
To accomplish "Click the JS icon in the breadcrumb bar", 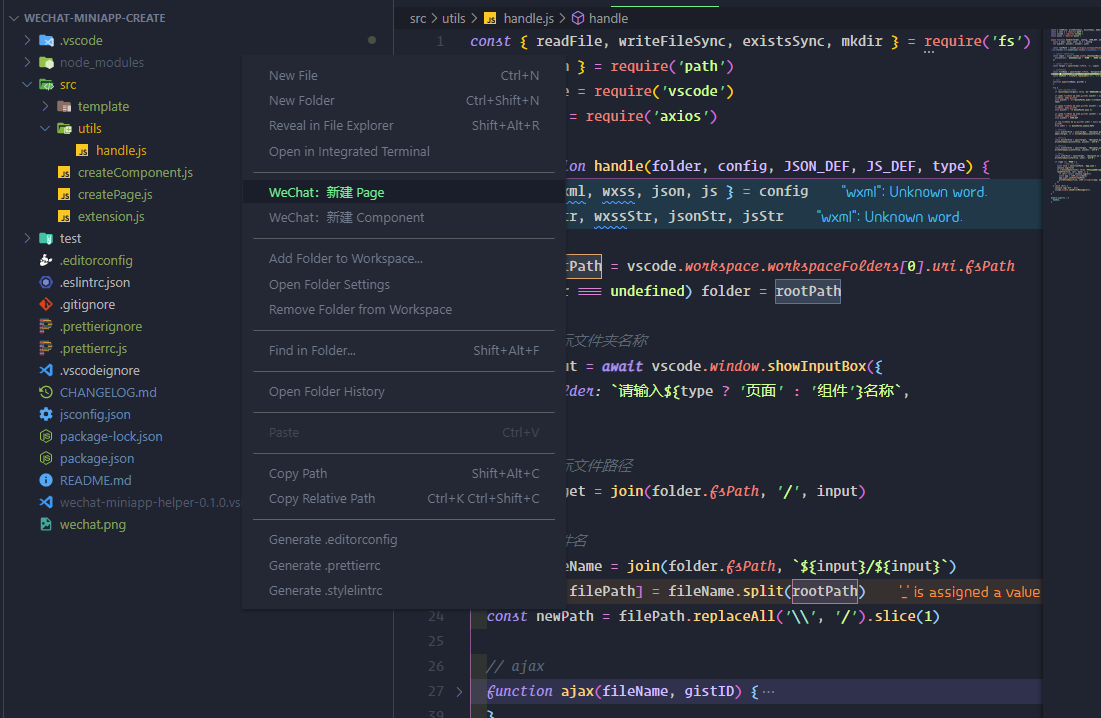I will pyautogui.click(x=490, y=18).
